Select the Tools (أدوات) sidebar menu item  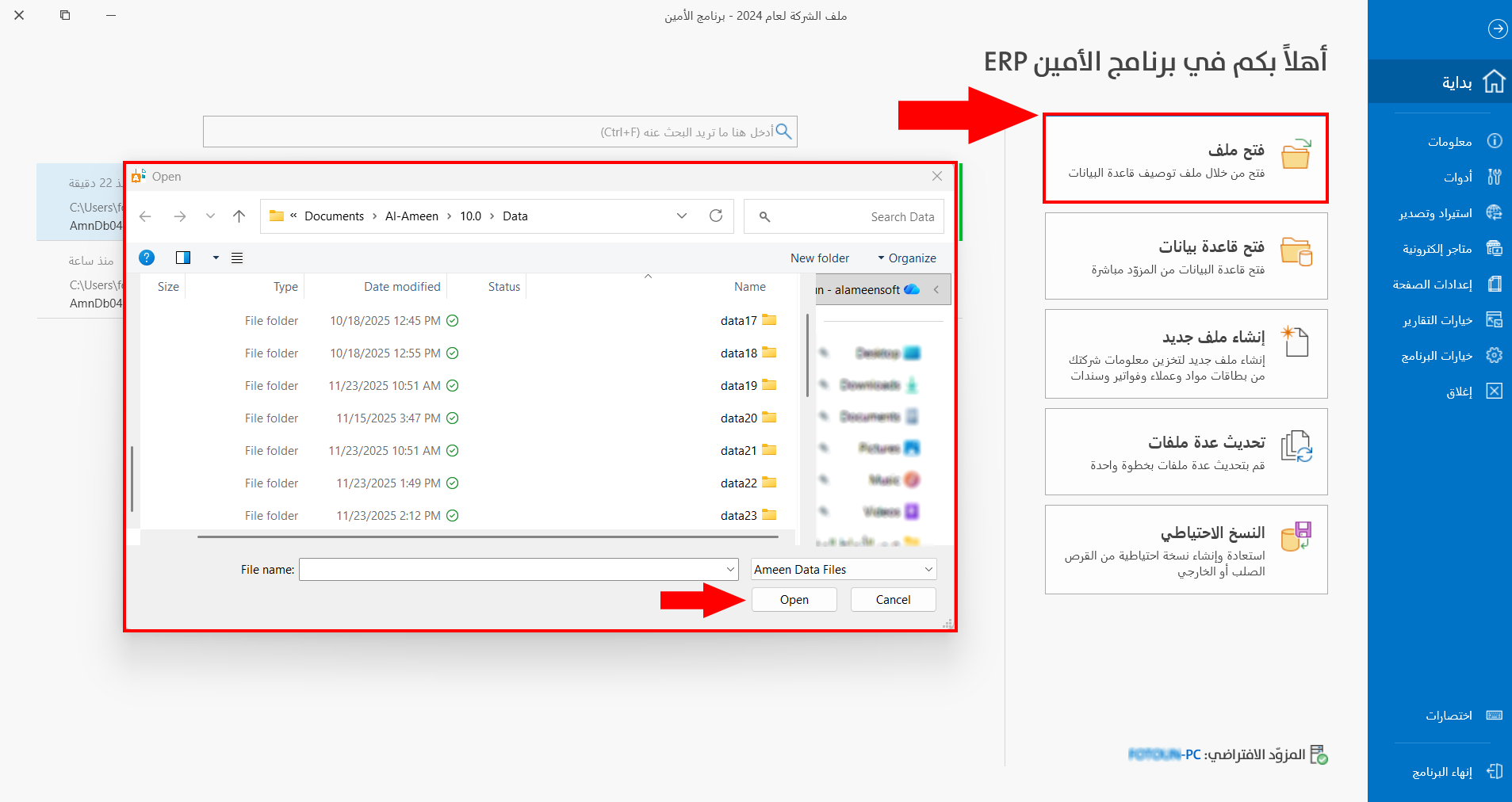(1457, 177)
